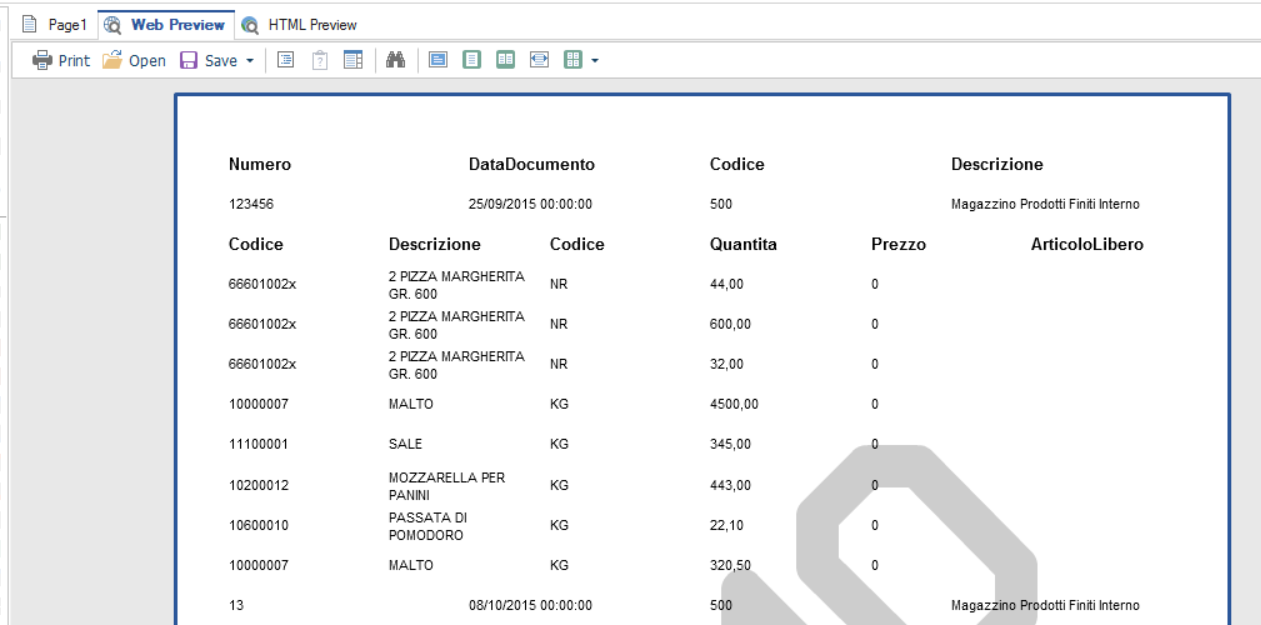The height and width of the screenshot is (625, 1261).
Task: Toggle the bookmarks panel icon next to Save
Action: pos(285,61)
